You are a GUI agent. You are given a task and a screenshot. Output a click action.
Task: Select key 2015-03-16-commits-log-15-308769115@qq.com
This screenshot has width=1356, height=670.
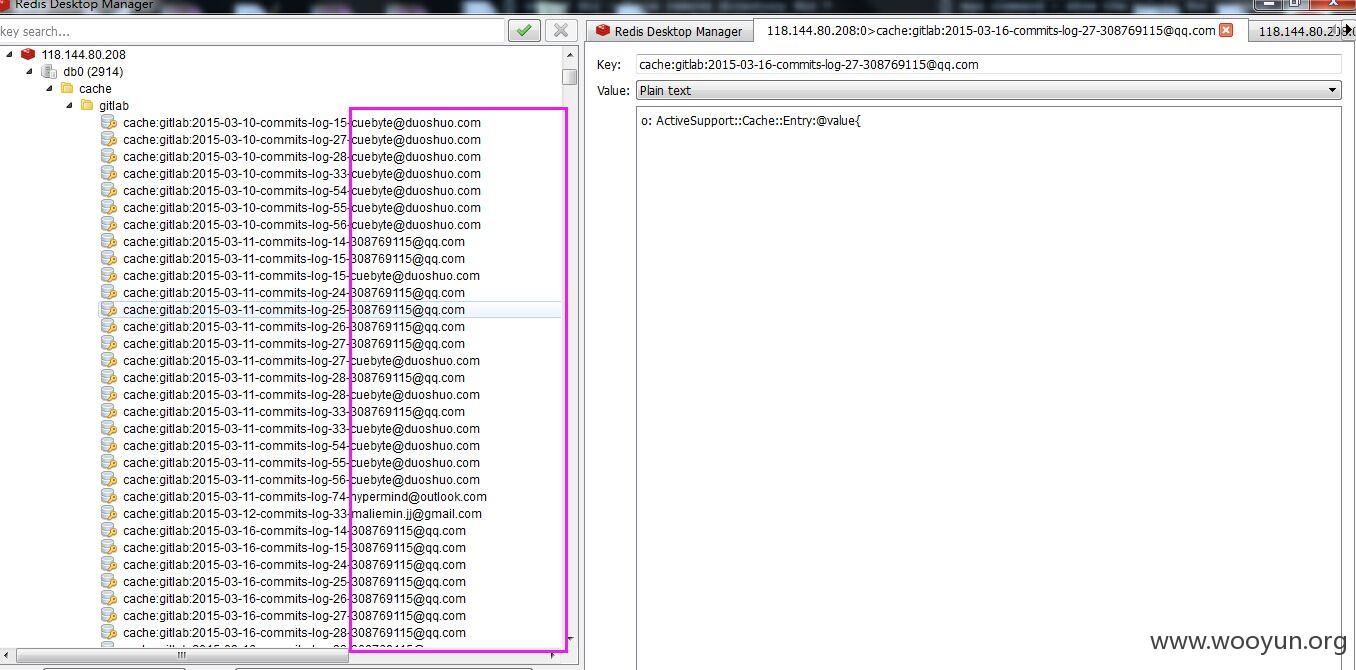point(294,547)
